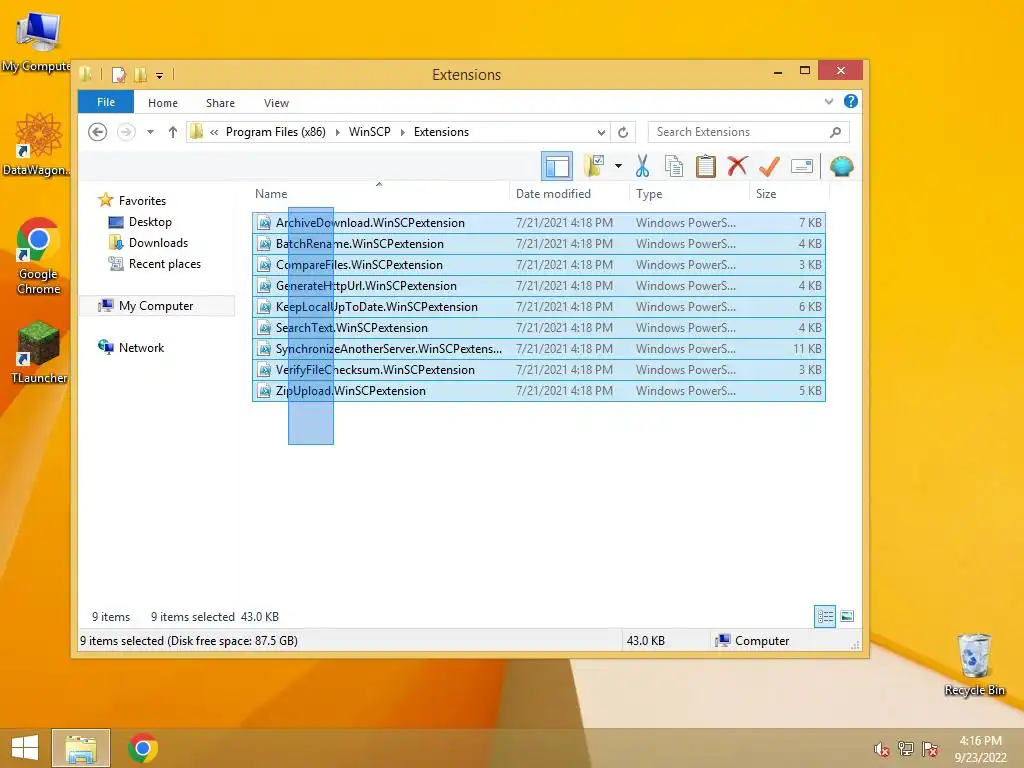Image resolution: width=1024 pixels, height=768 pixels.
Task: Paste from clipboard toolbar icon
Action: 705,166
